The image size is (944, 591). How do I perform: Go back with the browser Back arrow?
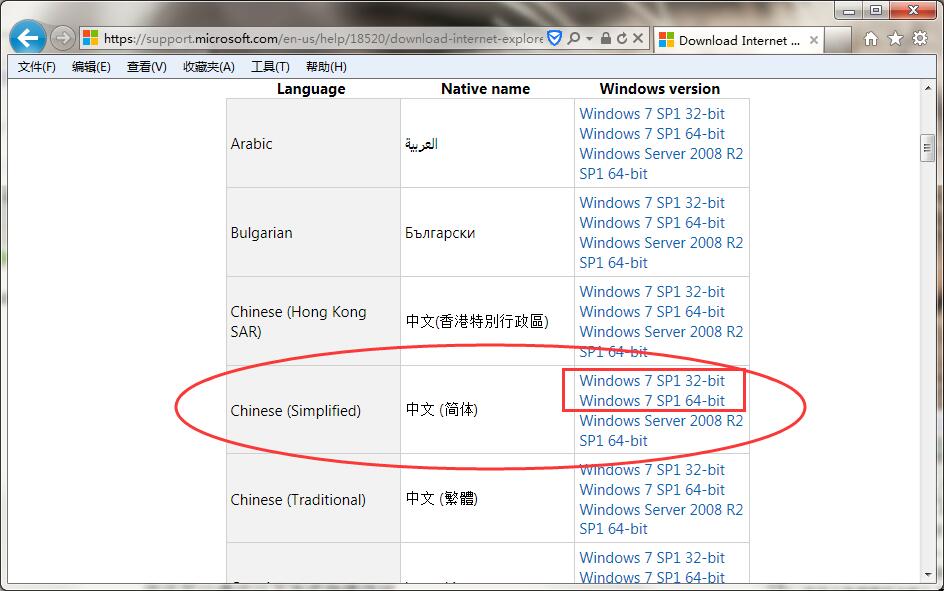pos(28,38)
